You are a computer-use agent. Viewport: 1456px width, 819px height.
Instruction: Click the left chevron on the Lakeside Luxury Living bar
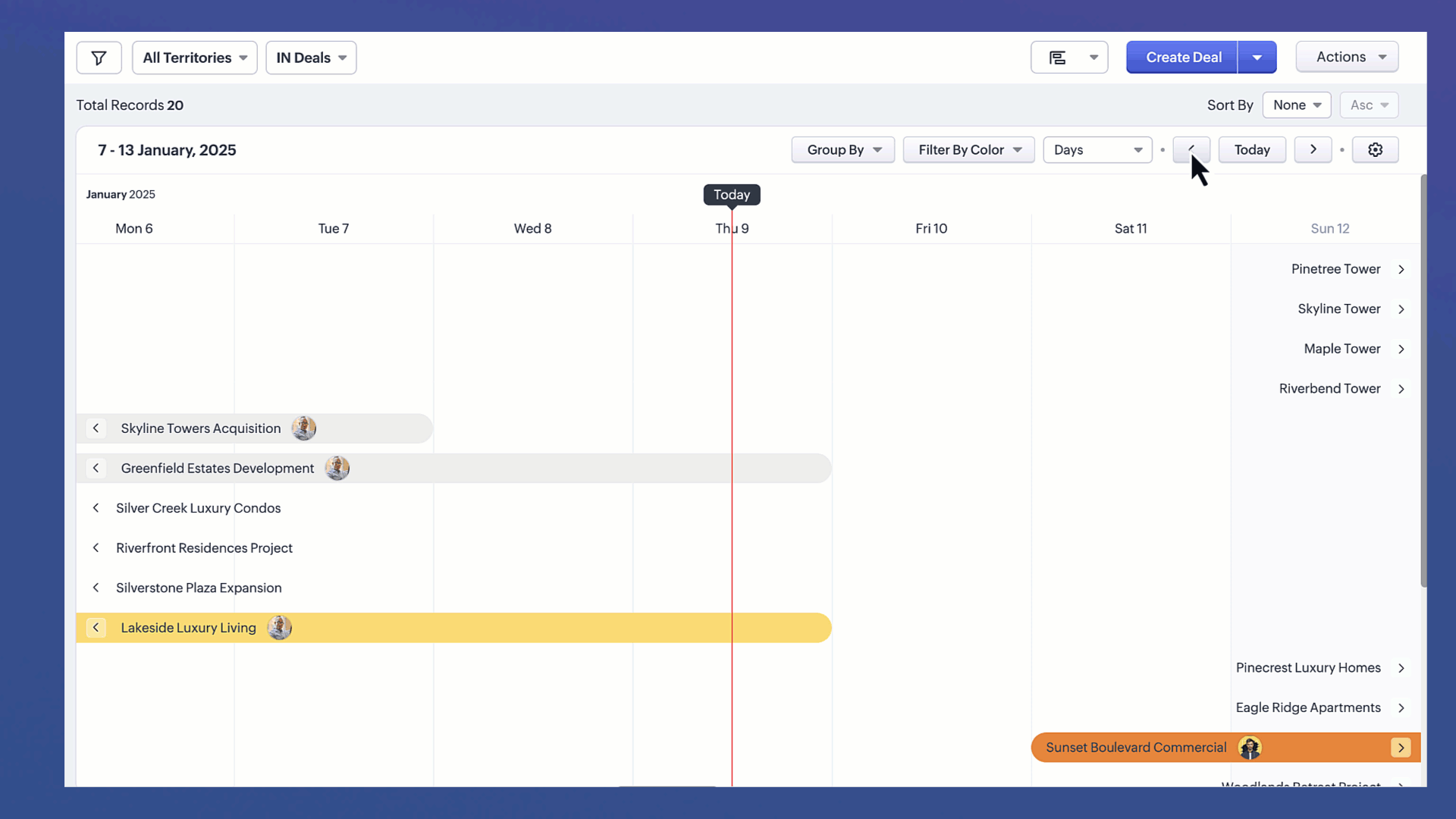point(96,628)
